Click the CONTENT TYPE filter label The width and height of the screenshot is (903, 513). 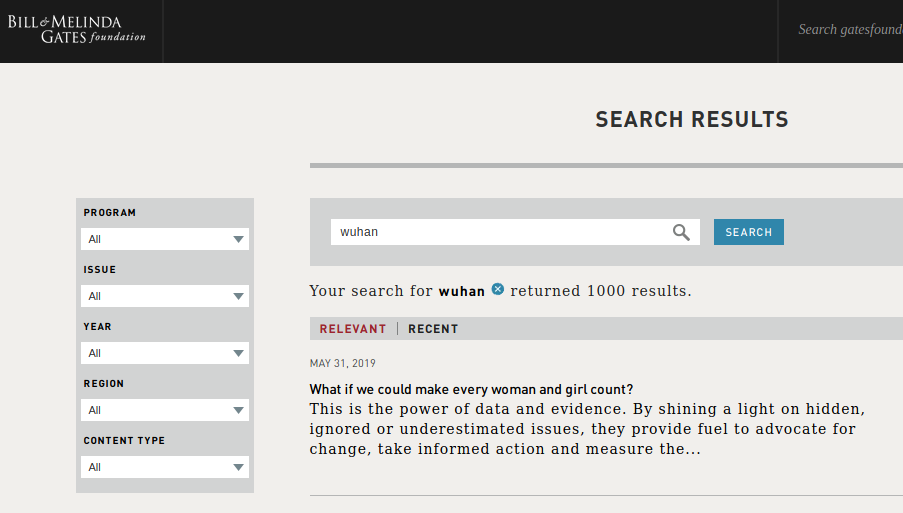(124, 441)
